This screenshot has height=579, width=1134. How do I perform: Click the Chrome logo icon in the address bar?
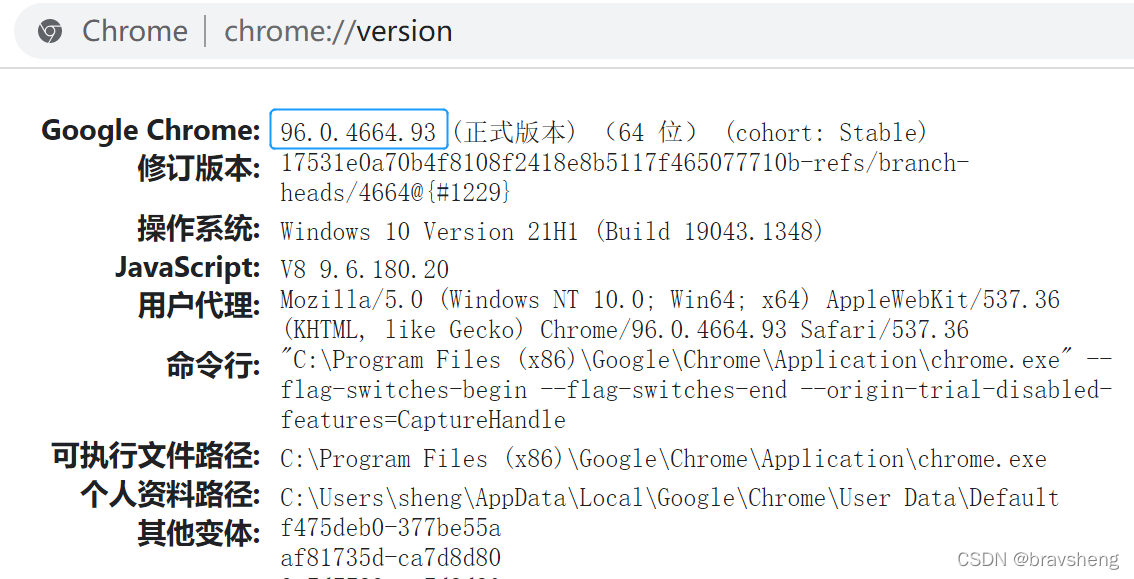(x=50, y=32)
